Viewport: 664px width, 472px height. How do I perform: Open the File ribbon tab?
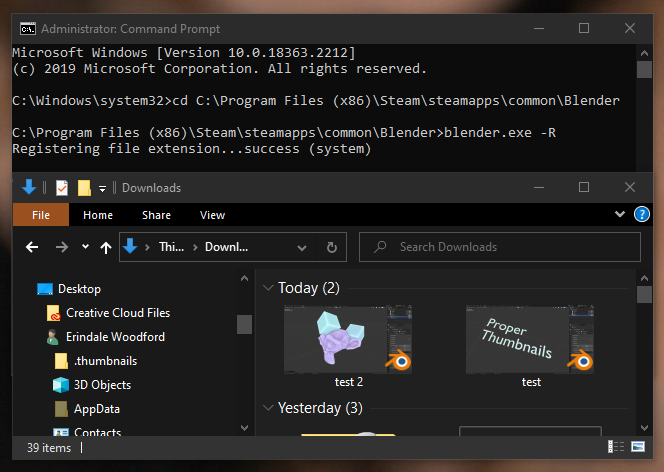41,215
